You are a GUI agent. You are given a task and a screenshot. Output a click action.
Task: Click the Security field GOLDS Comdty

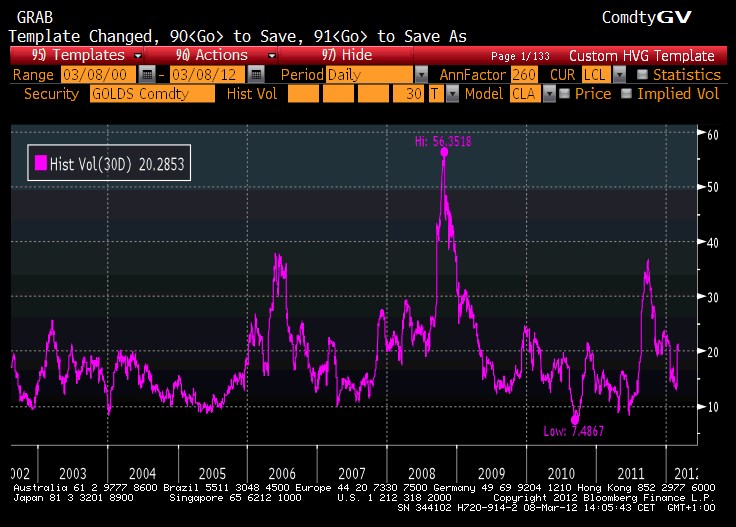pos(152,94)
